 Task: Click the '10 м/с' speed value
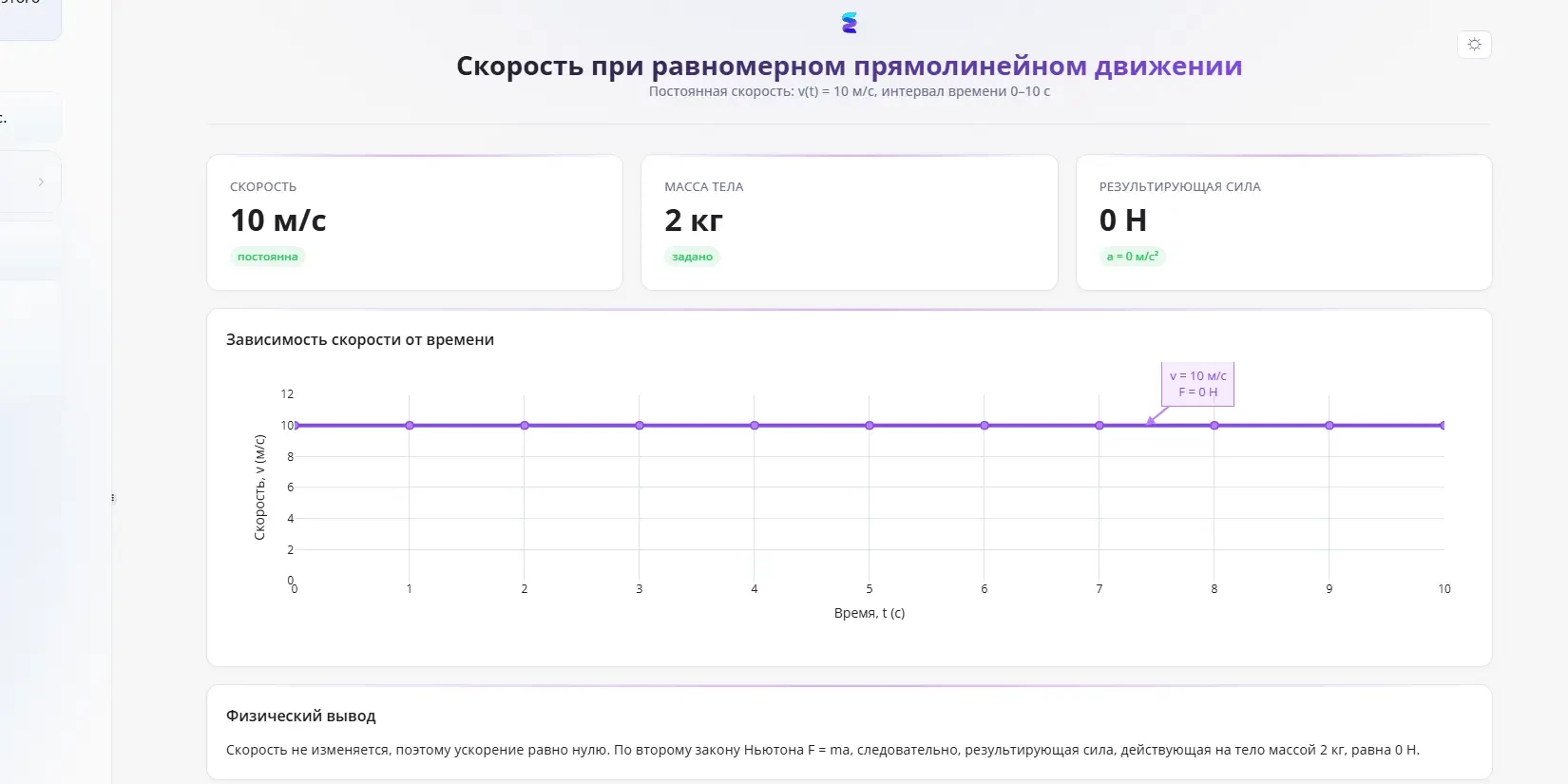pos(277,220)
